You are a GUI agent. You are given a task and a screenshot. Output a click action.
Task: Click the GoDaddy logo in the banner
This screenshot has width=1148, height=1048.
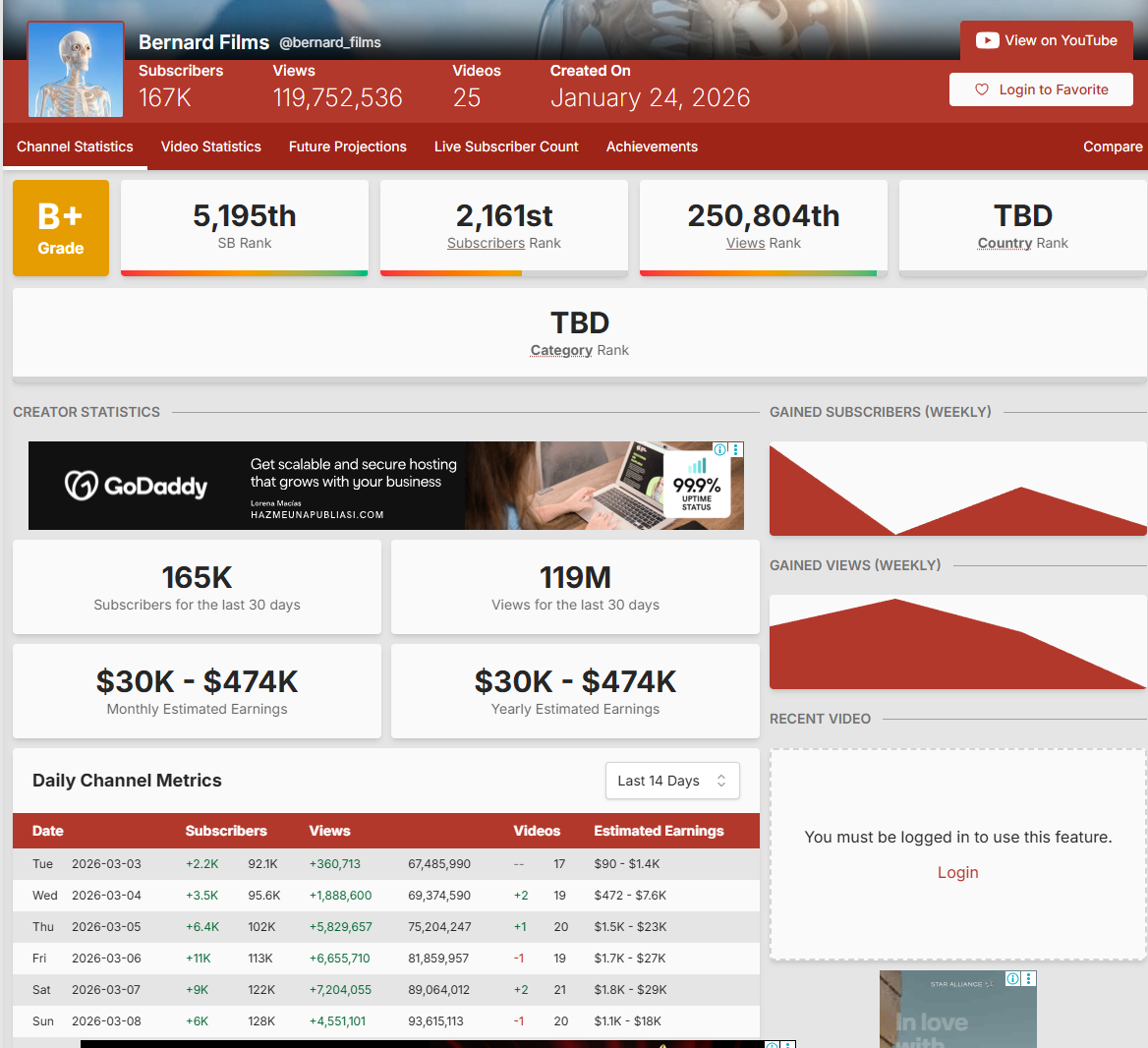136,485
